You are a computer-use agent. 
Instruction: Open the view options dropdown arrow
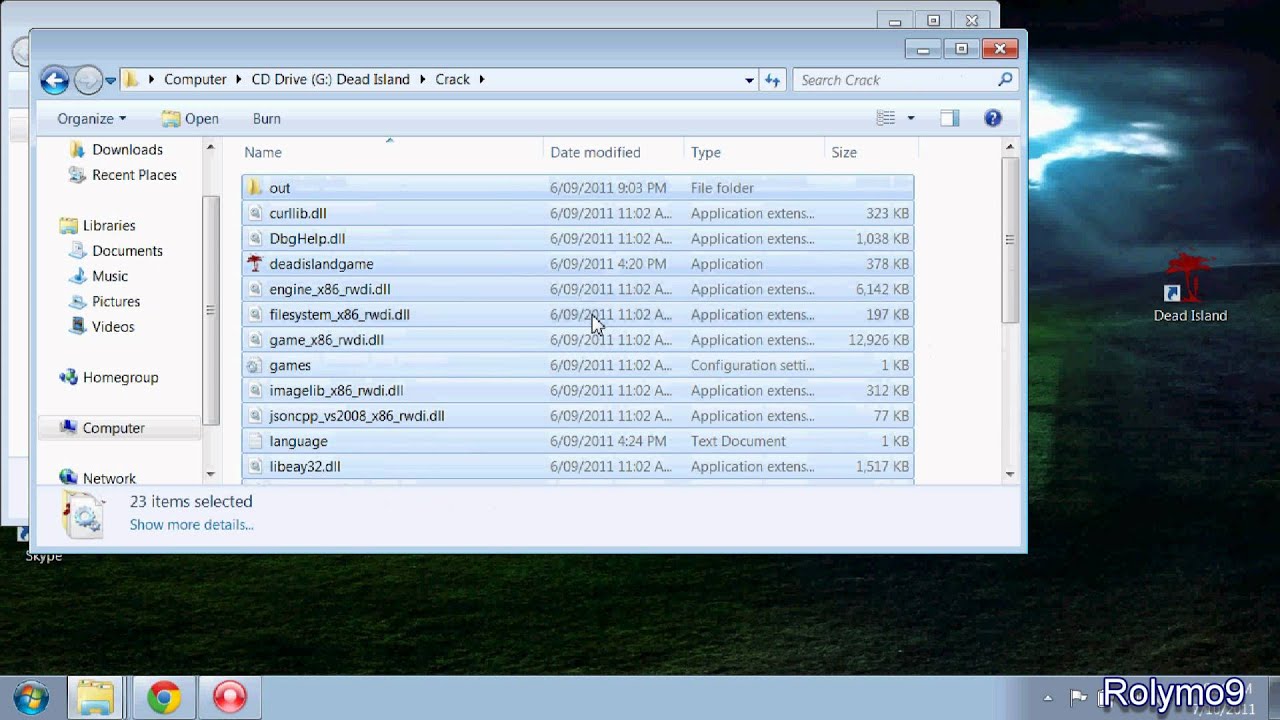(x=910, y=118)
